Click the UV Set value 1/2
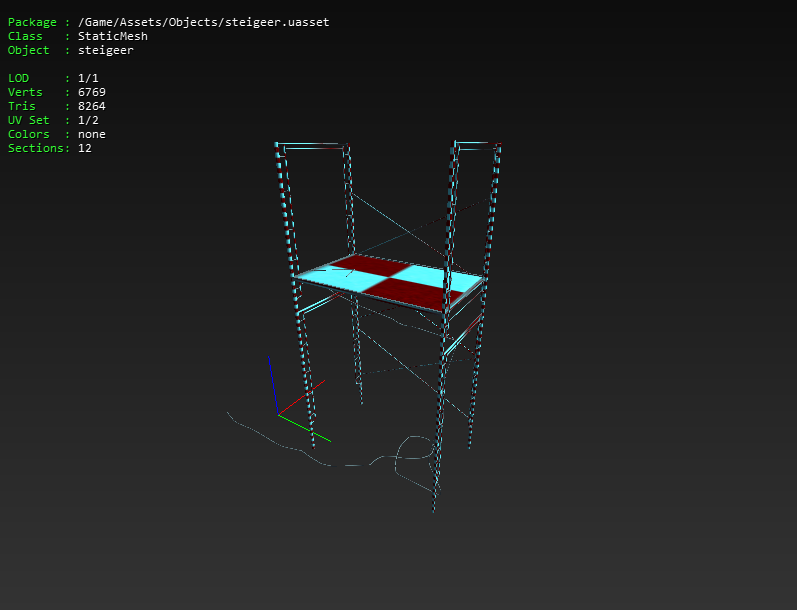 (88, 120)
